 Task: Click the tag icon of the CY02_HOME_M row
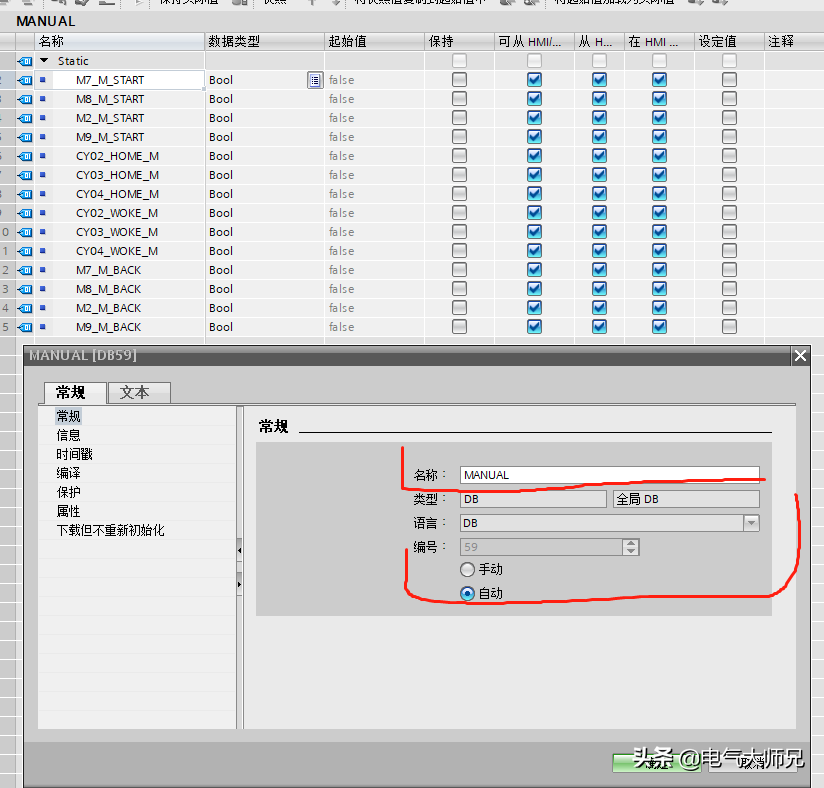25,156
